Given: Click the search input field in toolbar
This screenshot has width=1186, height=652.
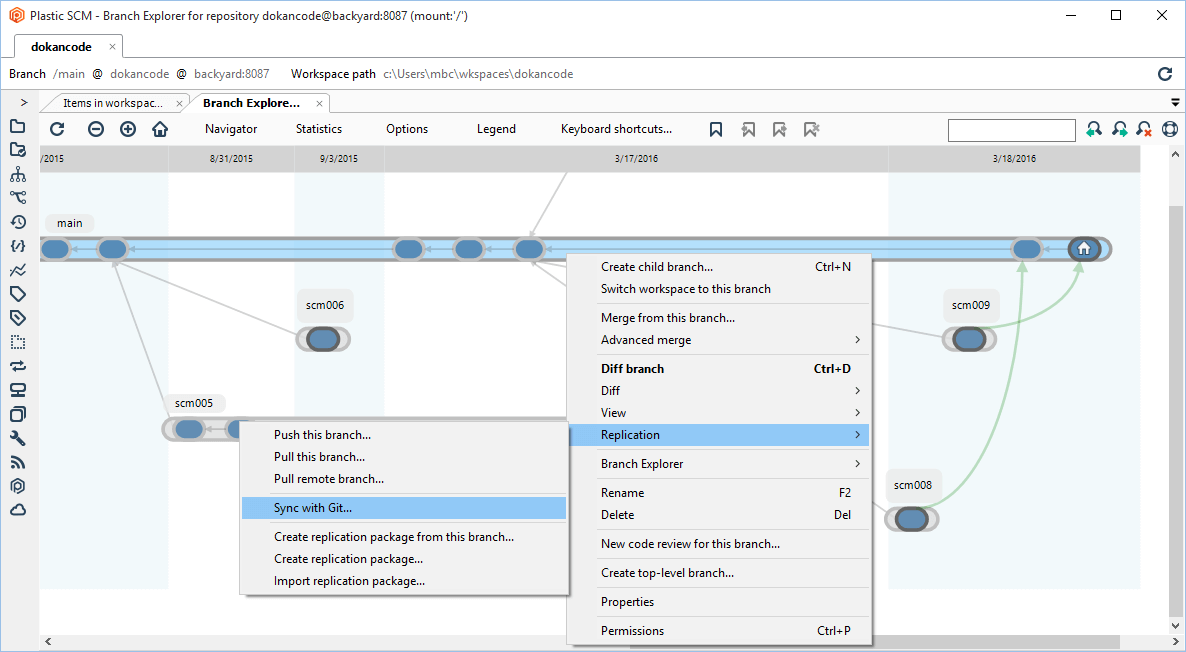Looking at the screenshot, I should pyautogui.click(x=1011, y=130).
